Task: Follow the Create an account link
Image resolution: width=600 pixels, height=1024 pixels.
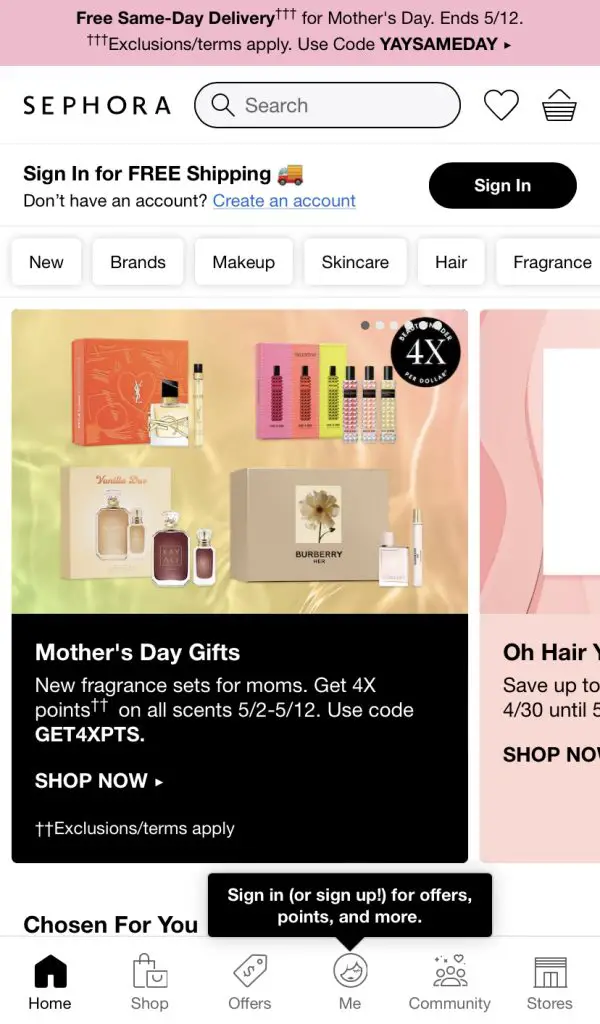Action: point(284,200)
